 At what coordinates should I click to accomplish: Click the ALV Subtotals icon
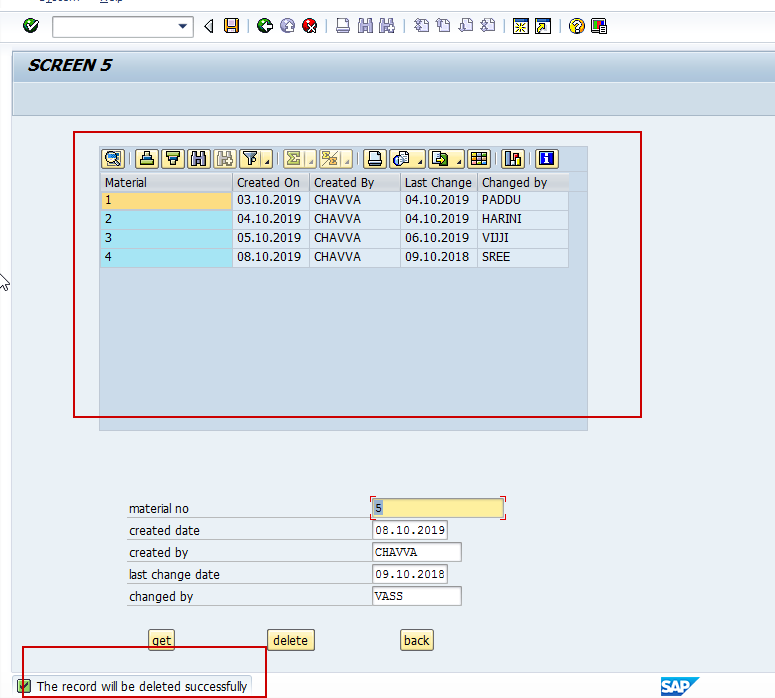coord(330,159)
